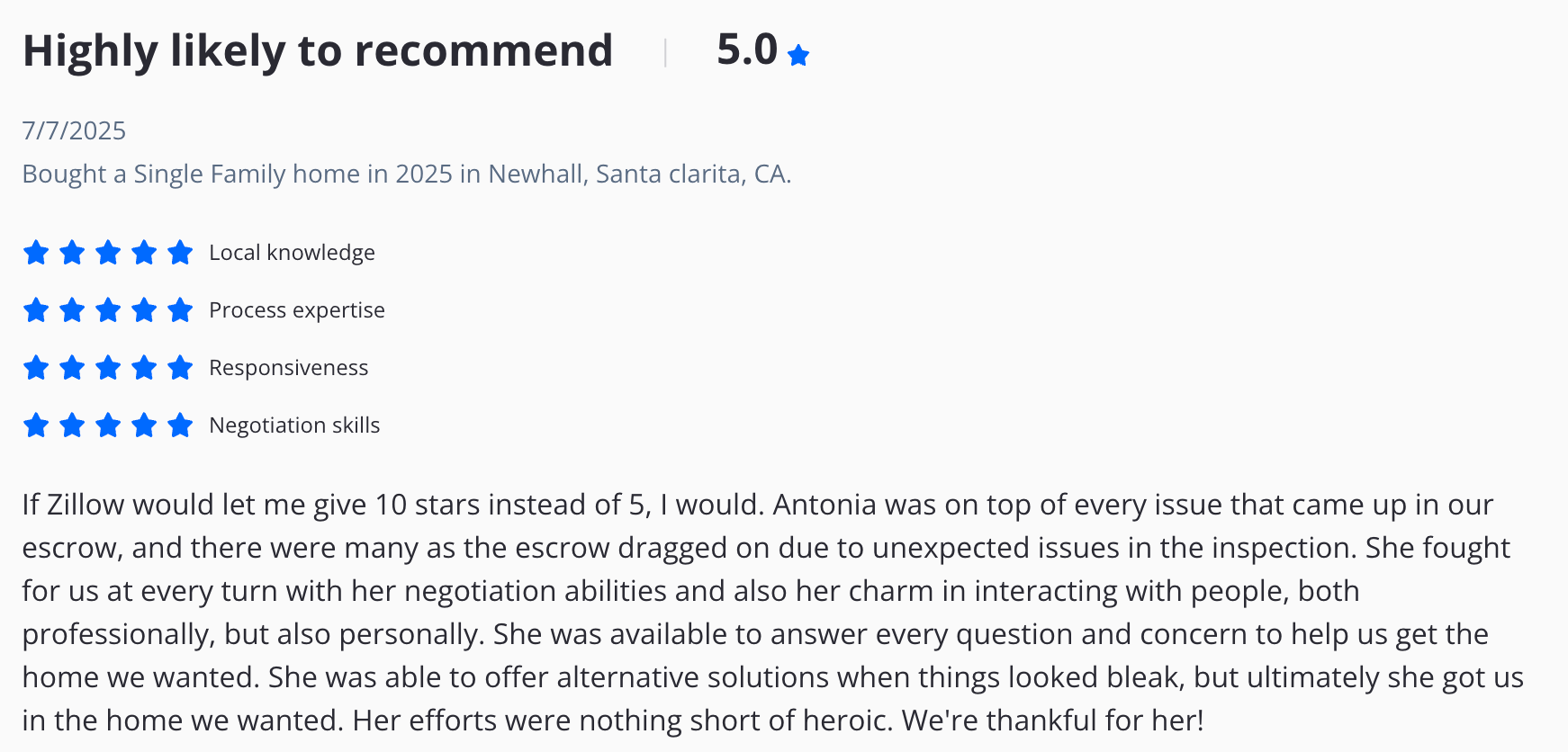Click the third star of Process expertise
The width and height of the screenshot is (1568, 752).
click(108, 310)
